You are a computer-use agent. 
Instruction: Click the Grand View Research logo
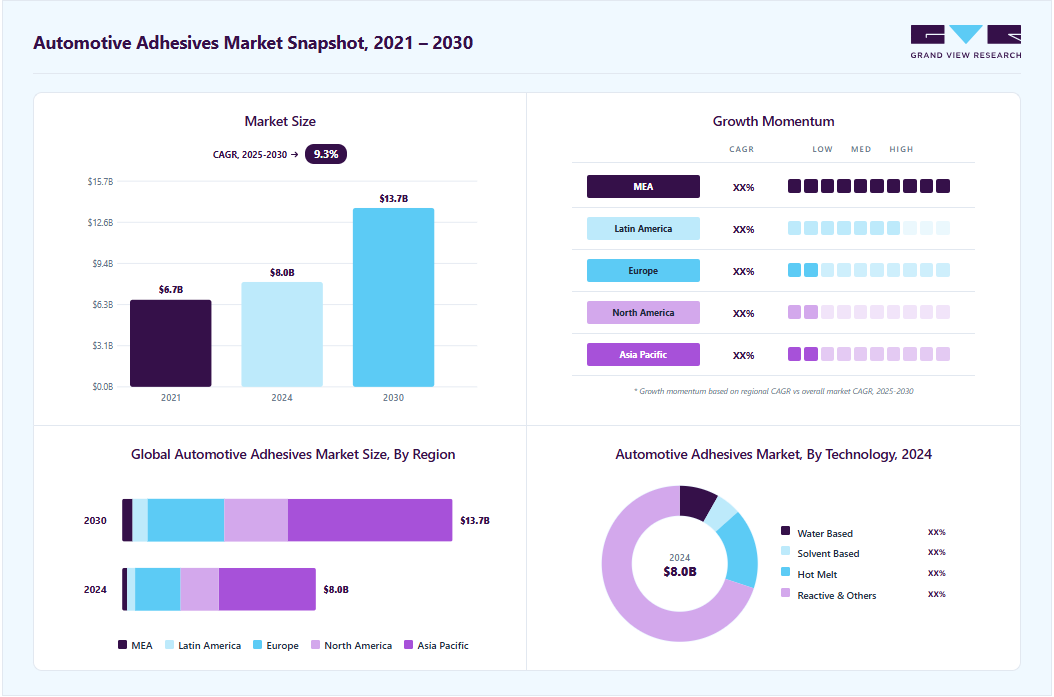(965, 42)
